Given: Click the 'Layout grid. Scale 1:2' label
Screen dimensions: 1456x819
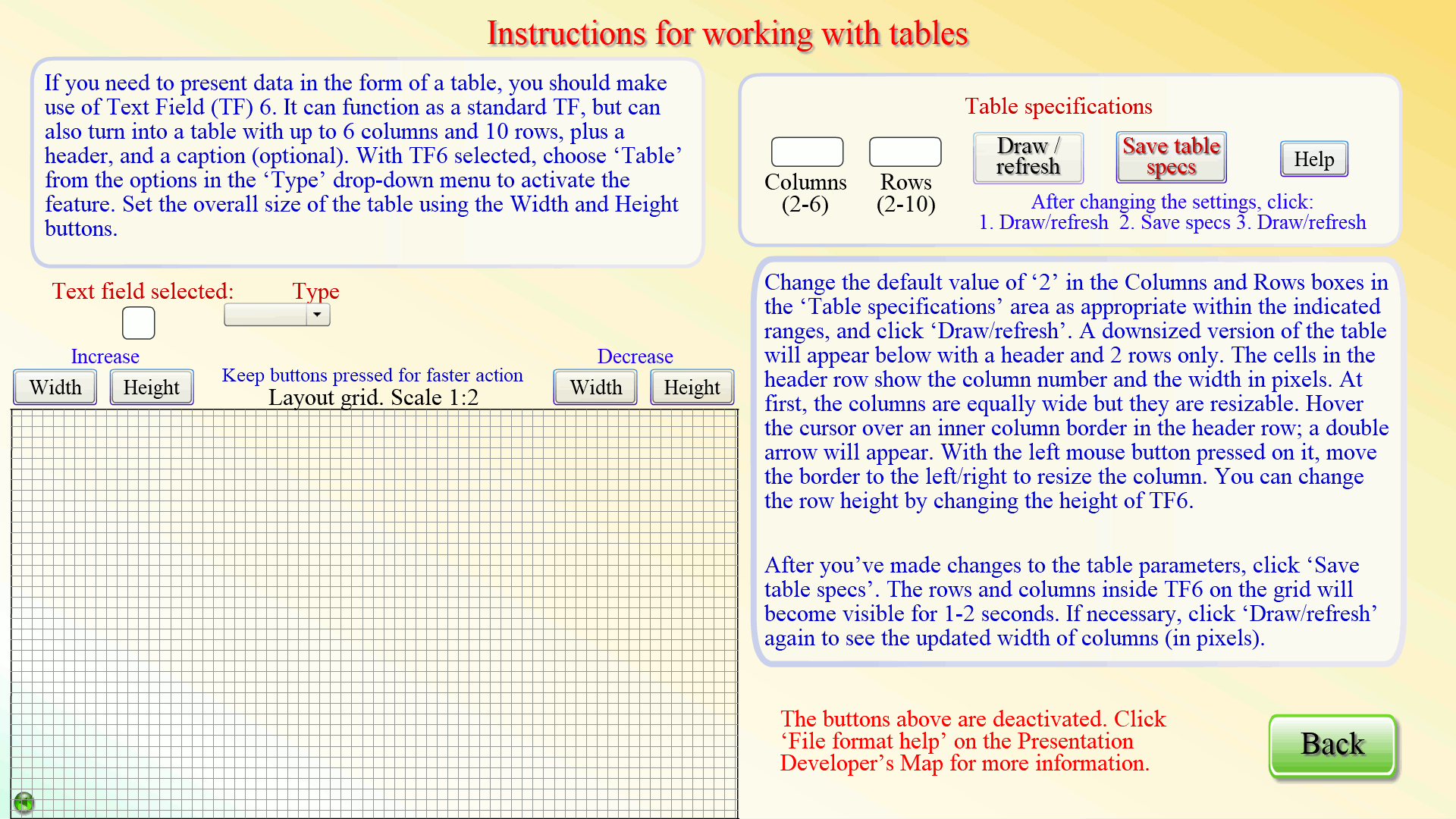Looking at the screenshot, I should pos(373,397).
